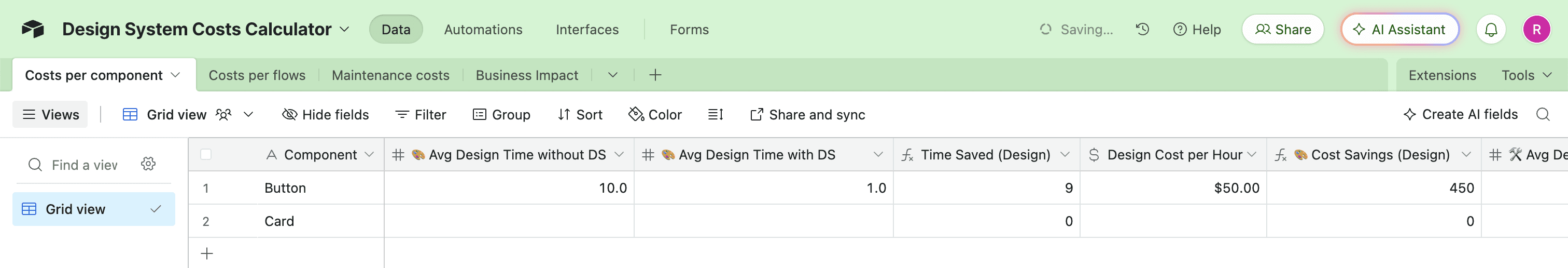The height and width of the screenshot is (268, 1568).
Task: Click the notifications bell icon
Action: [x=1491, y=29]
